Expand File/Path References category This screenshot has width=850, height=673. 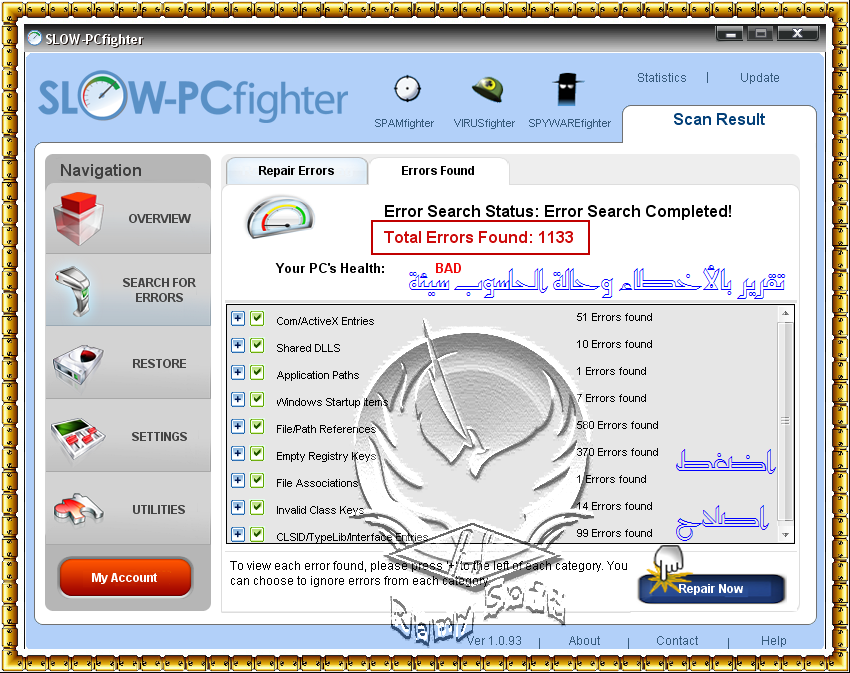click(237, 427)
